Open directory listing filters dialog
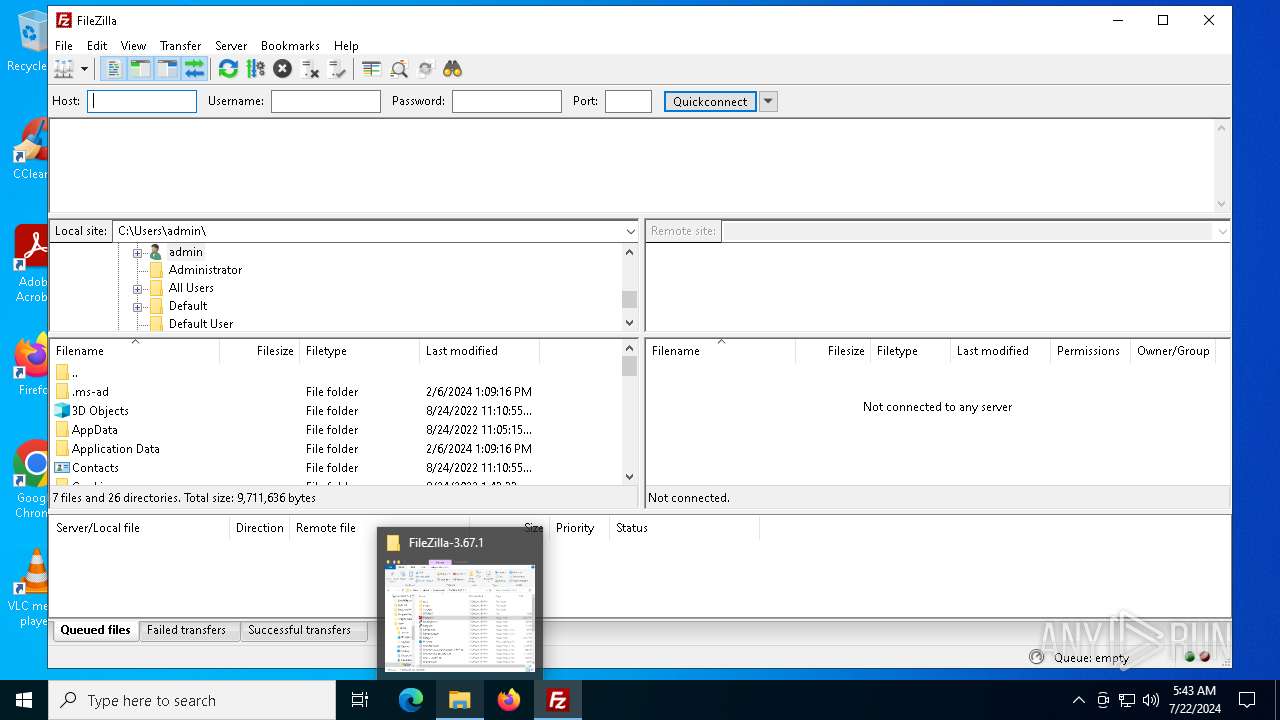The image size is (1280, 720). coord(371,69)
